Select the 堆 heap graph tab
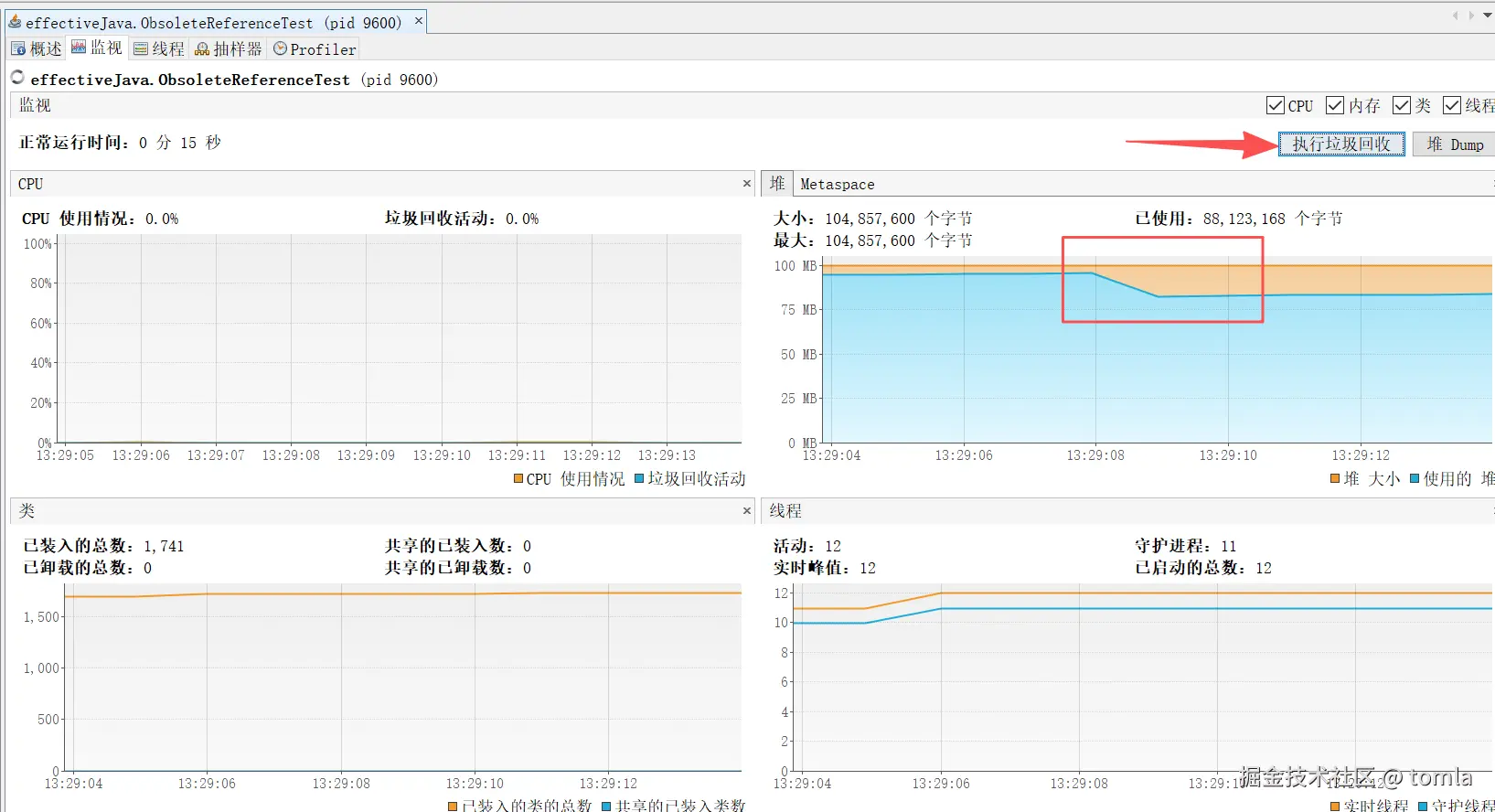This screenshot has width=1495, height=812. coord(777,184)
